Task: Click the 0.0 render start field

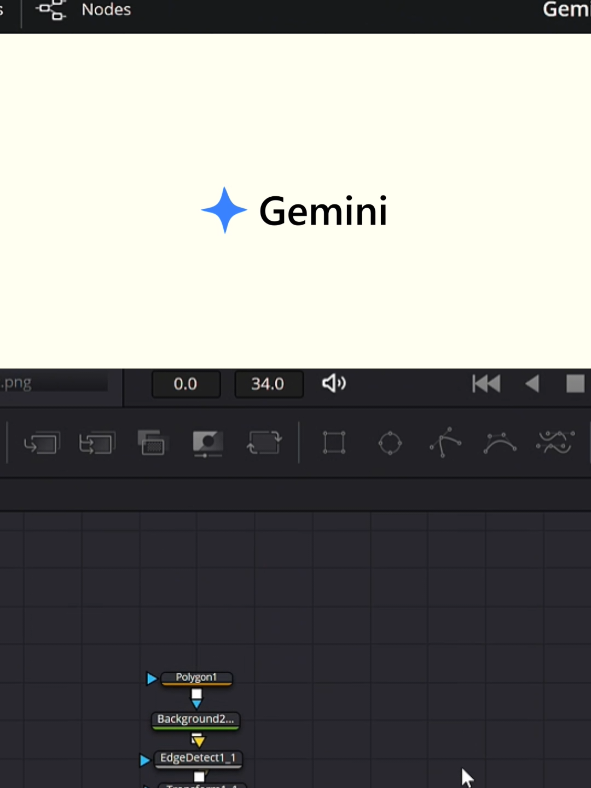Action: coord(186,384)
